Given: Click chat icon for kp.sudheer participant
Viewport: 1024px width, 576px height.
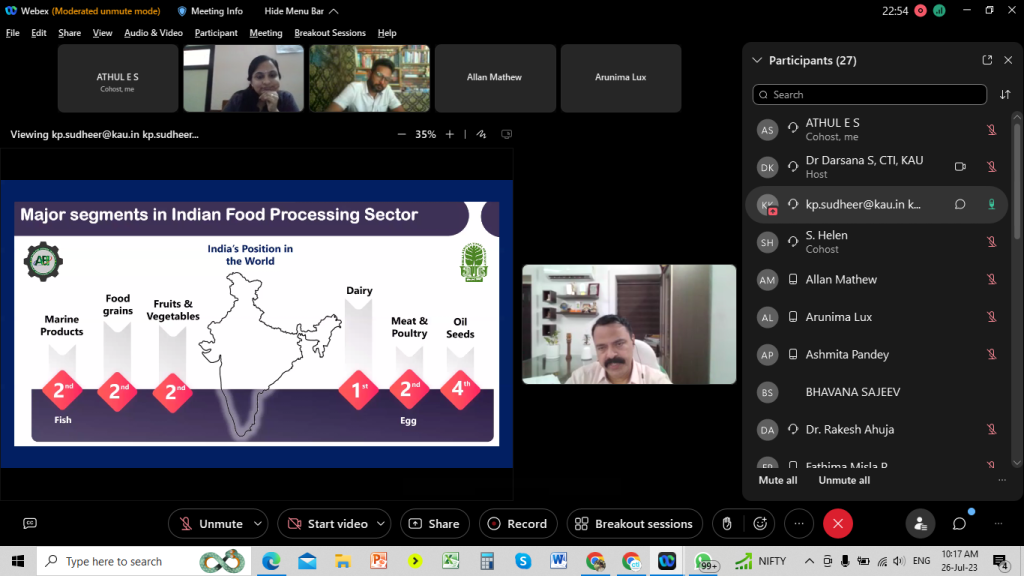Looking at the screenshot, I should 960,204.
